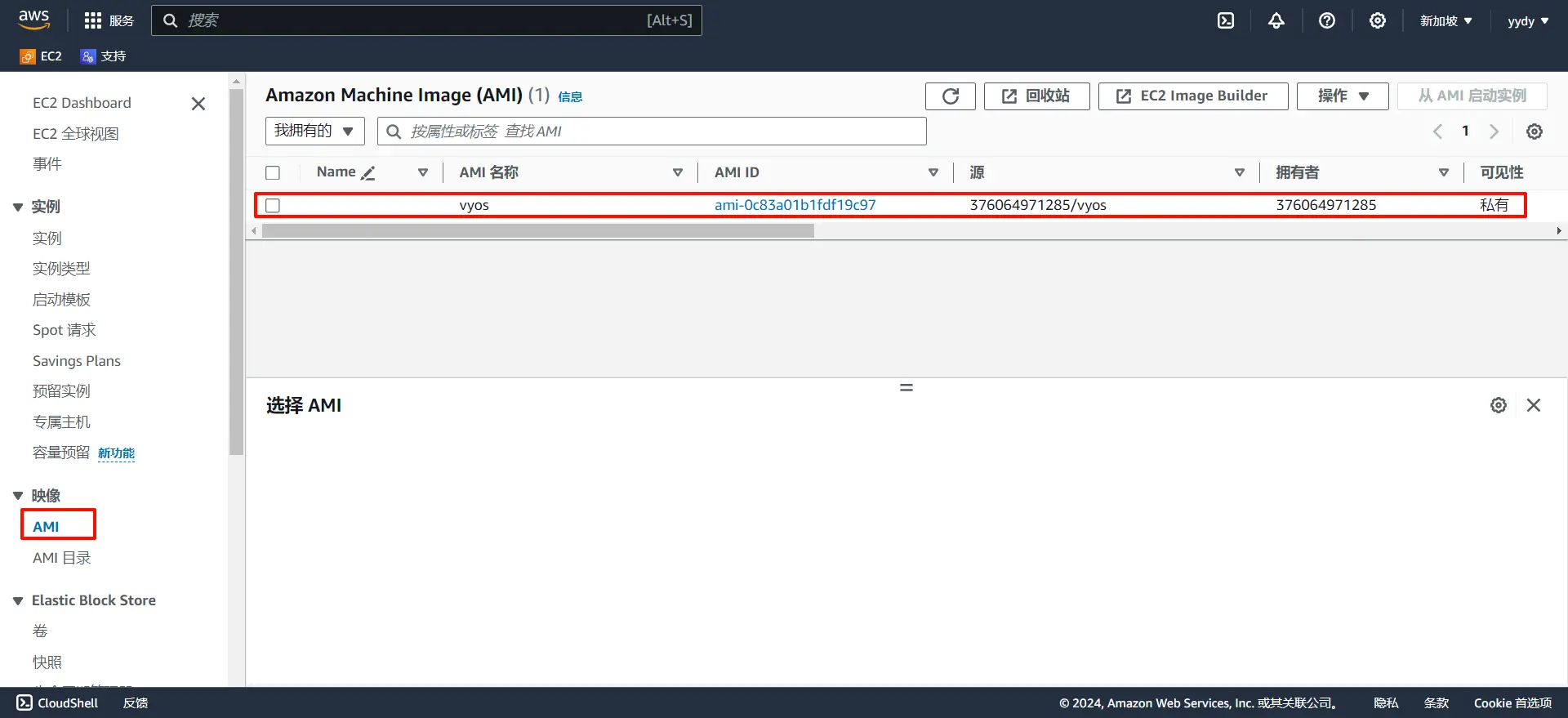Open Events in sidebar
This screenshot has height=718, width=1568.
coord(47,164)
